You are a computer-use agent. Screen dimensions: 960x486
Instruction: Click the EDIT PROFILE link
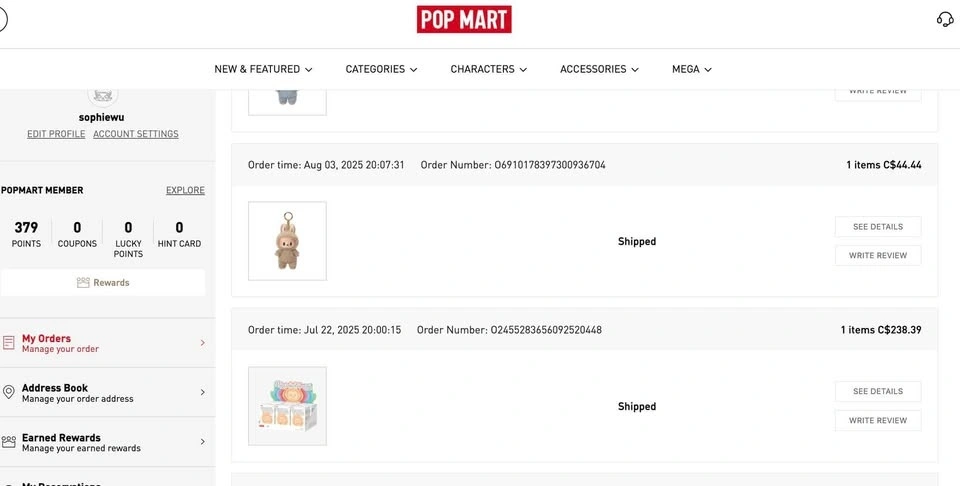tap(56, 134)
